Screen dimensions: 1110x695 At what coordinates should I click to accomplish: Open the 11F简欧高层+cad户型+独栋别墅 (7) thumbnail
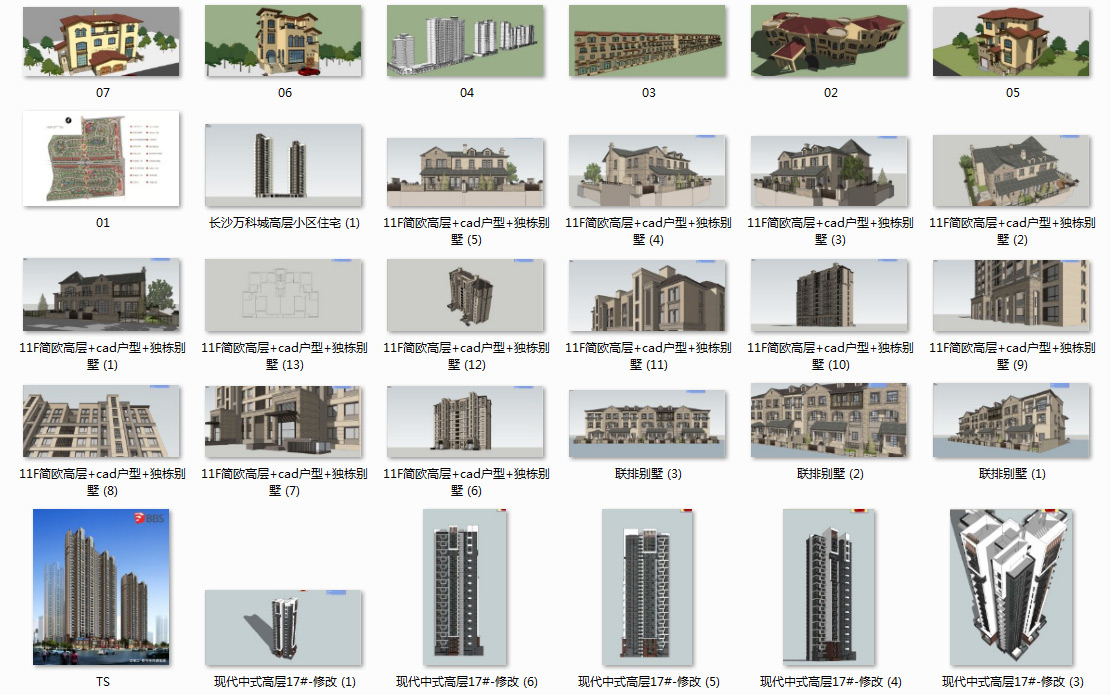pos(283,421)
